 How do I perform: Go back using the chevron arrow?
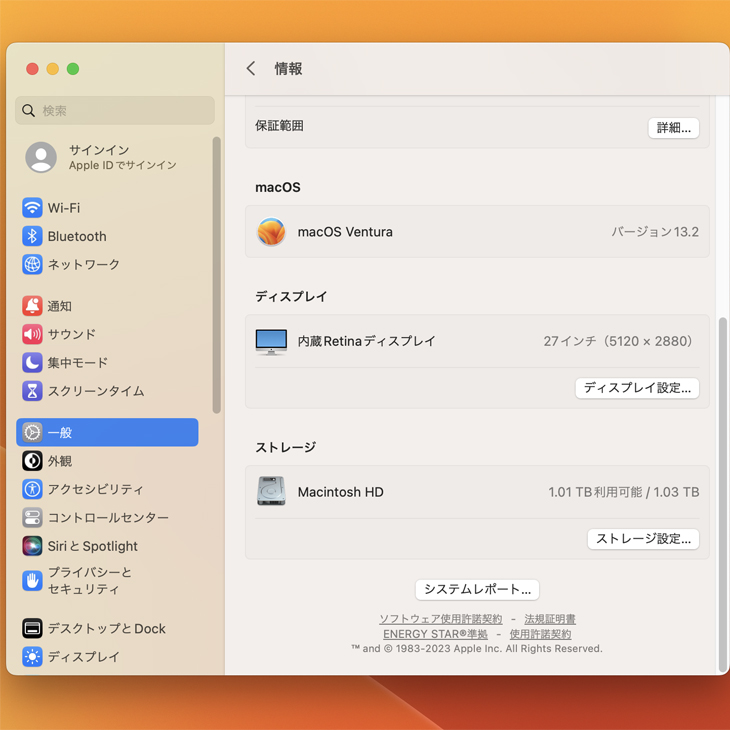251,69
